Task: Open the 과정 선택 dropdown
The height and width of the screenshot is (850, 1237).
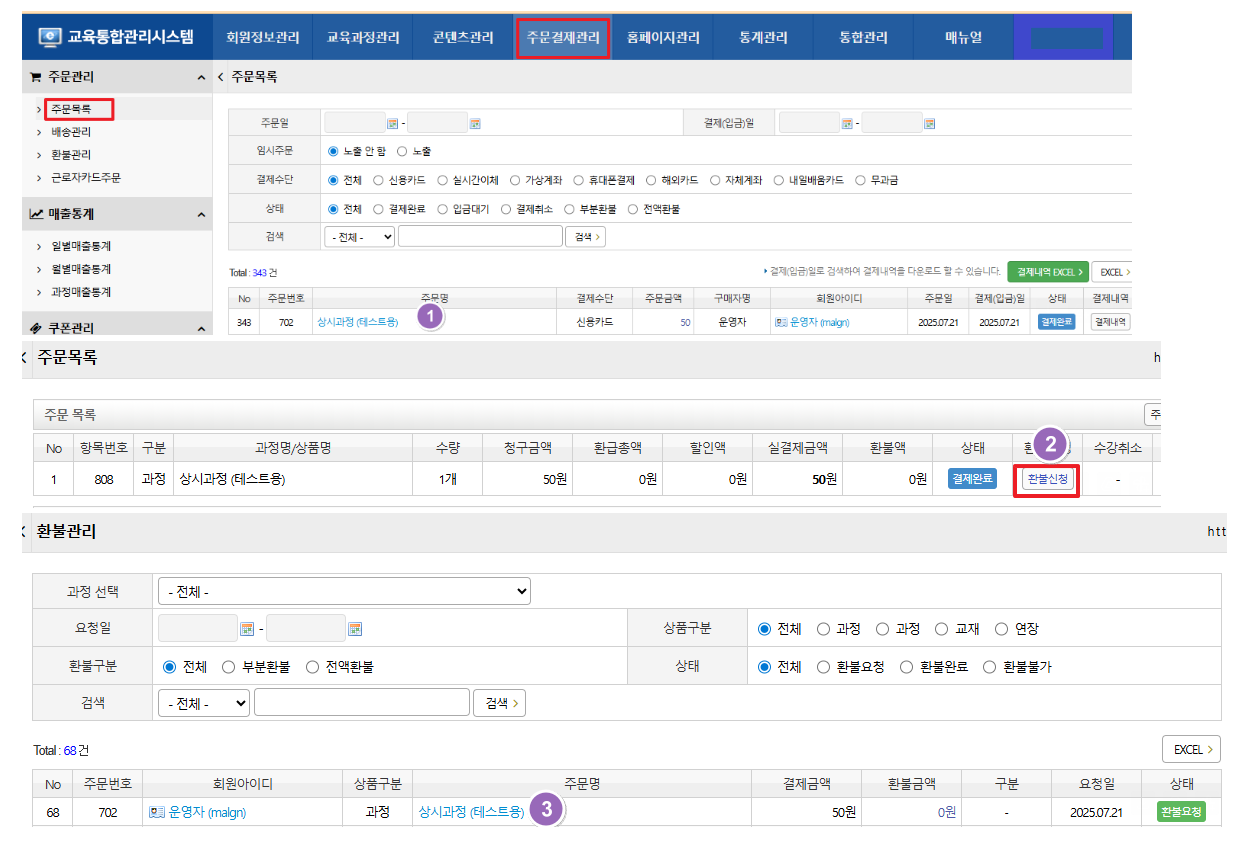Action: tap(344, 592)
